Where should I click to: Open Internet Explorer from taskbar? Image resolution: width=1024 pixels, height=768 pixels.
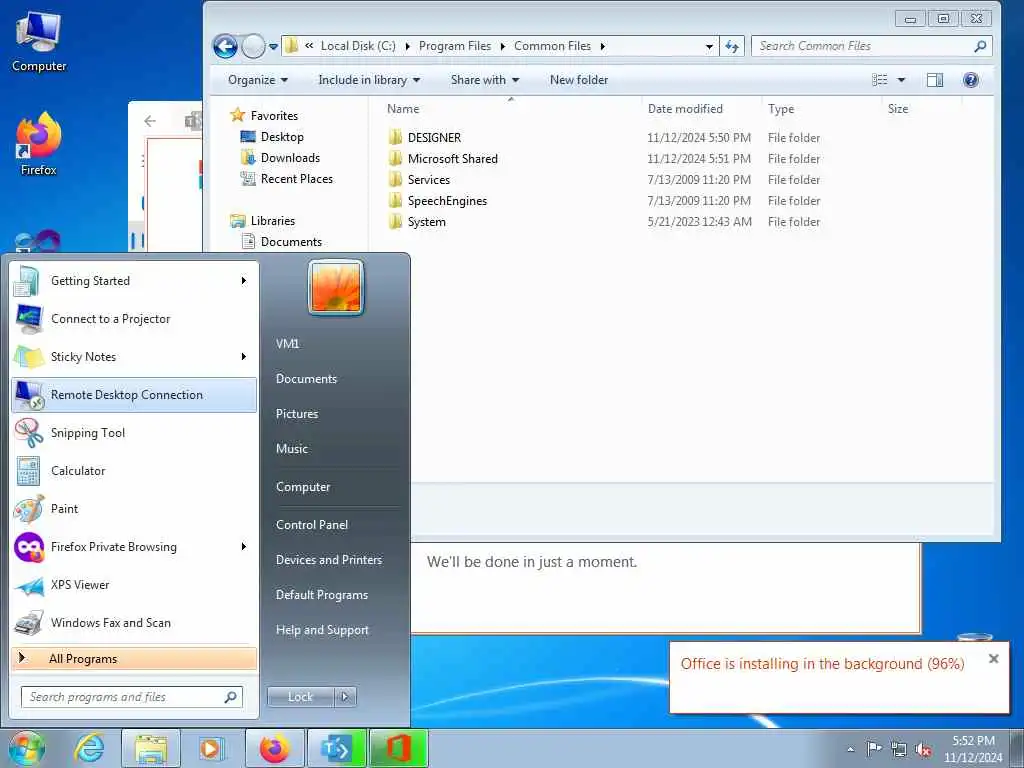[88, 748]
